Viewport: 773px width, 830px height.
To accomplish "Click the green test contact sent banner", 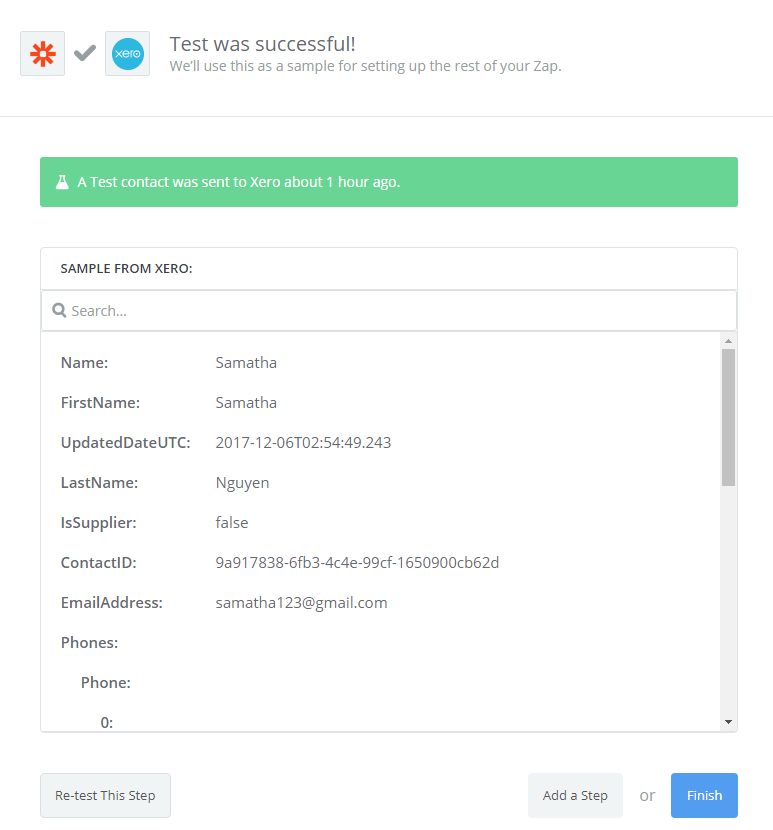I will pos(389,182).
